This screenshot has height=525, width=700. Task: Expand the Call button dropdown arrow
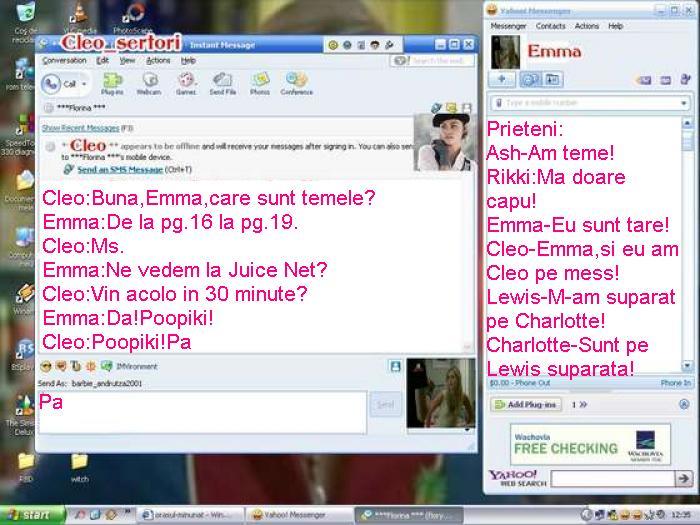click(x=83, y=84)
